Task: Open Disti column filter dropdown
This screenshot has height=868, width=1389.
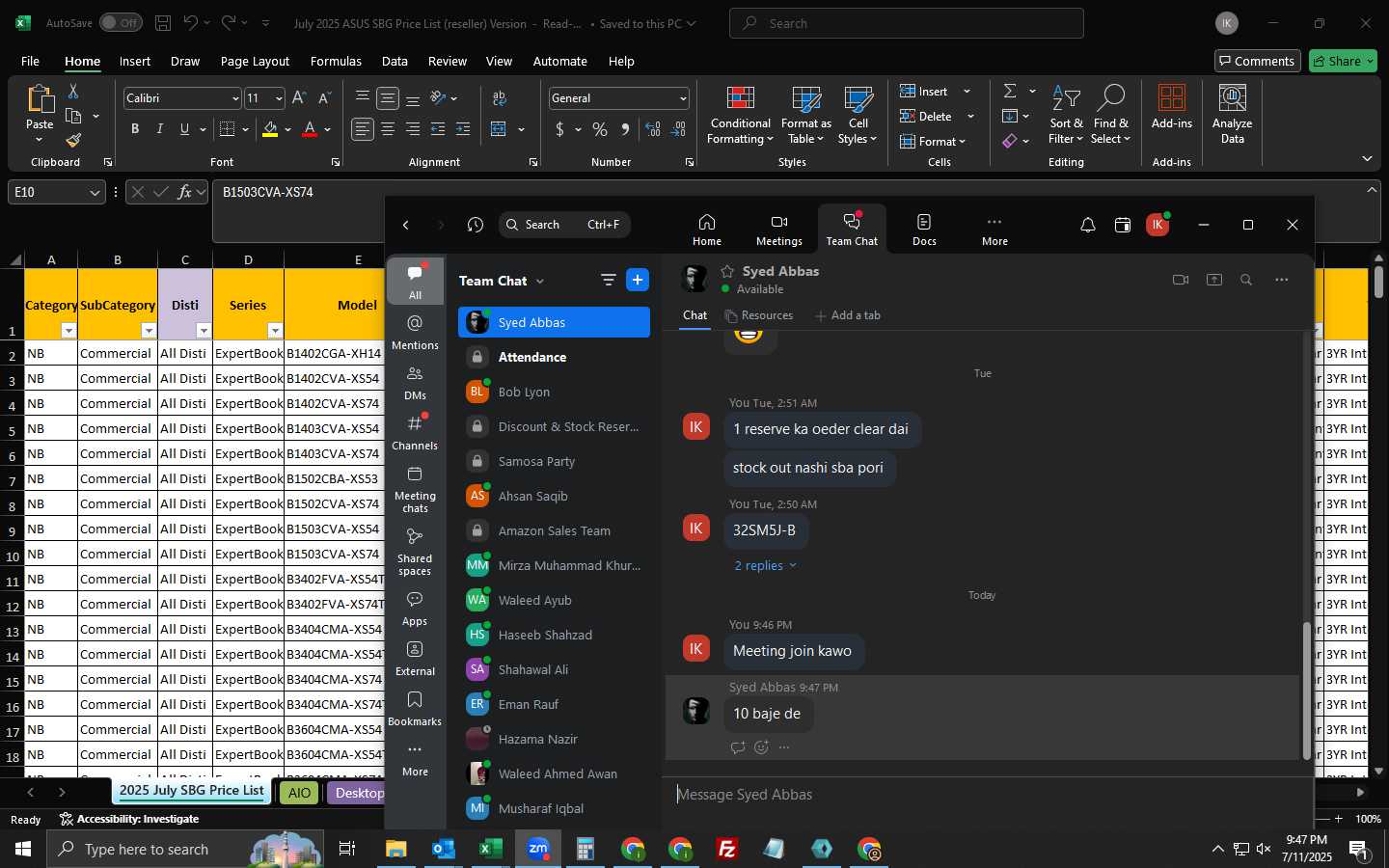Action: click(x=204, y=331)
